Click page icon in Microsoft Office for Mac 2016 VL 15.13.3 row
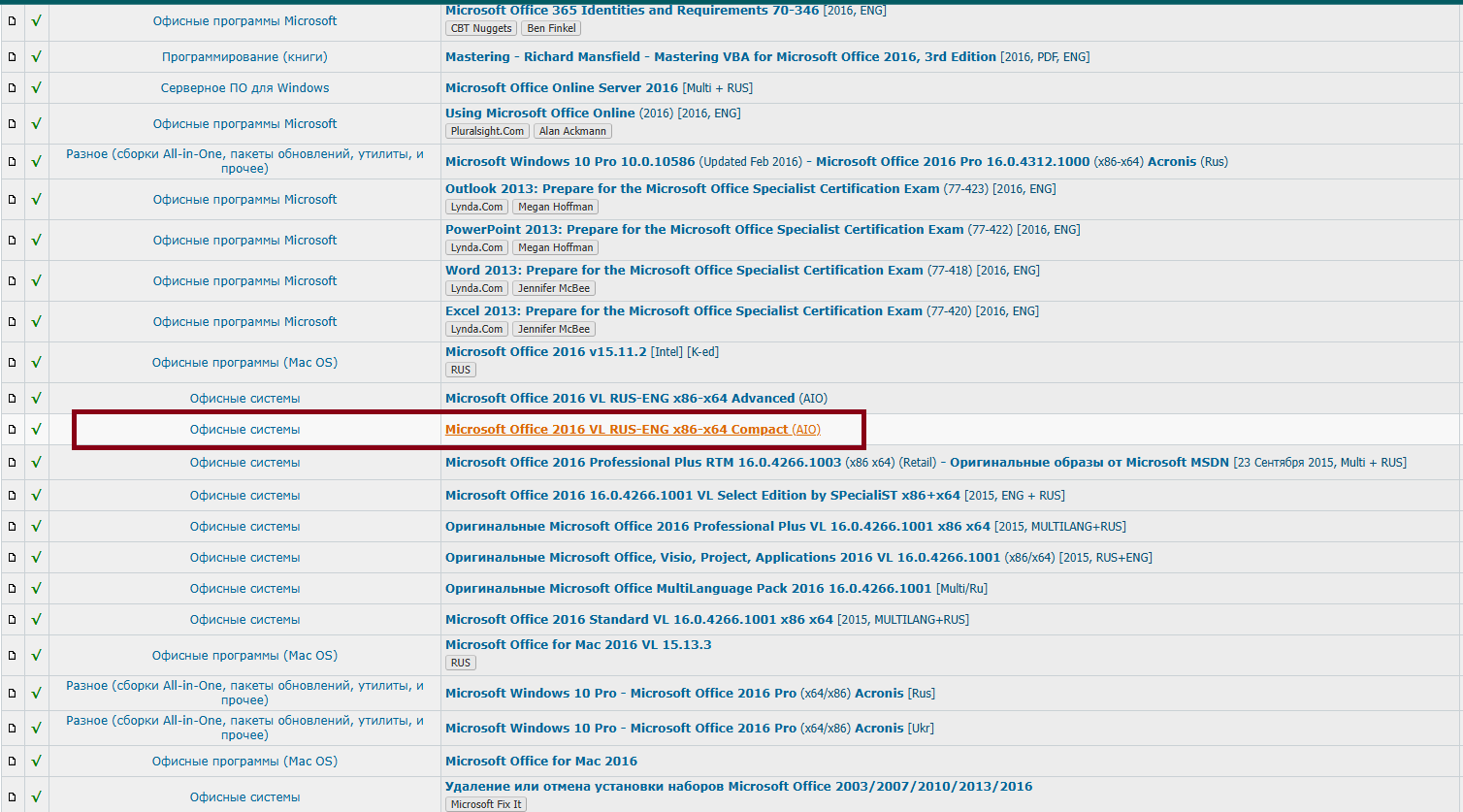Image resolution: width=1463 pixels, height=812 pixels. coord(13,655)
